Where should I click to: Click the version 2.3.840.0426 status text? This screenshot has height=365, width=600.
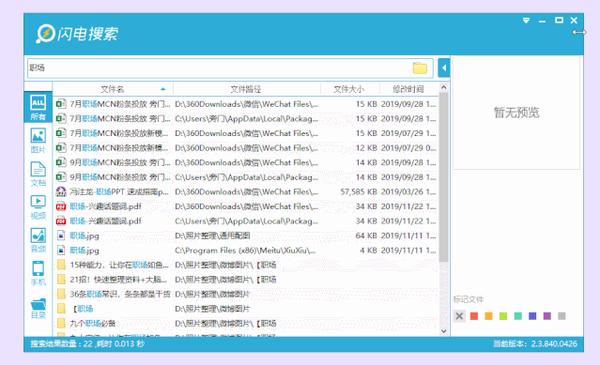535,344
